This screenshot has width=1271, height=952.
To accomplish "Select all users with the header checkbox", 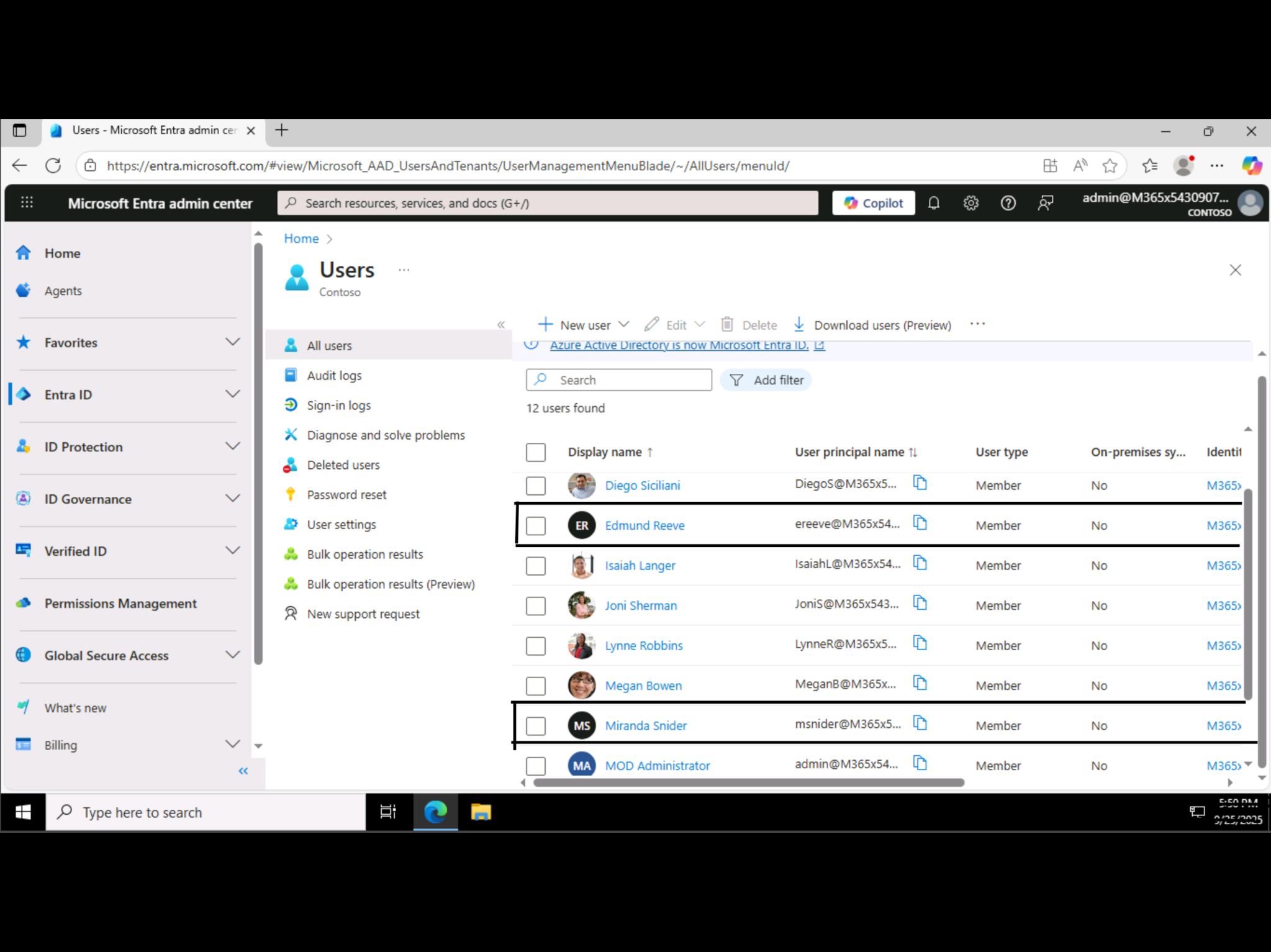I will 535,452.
